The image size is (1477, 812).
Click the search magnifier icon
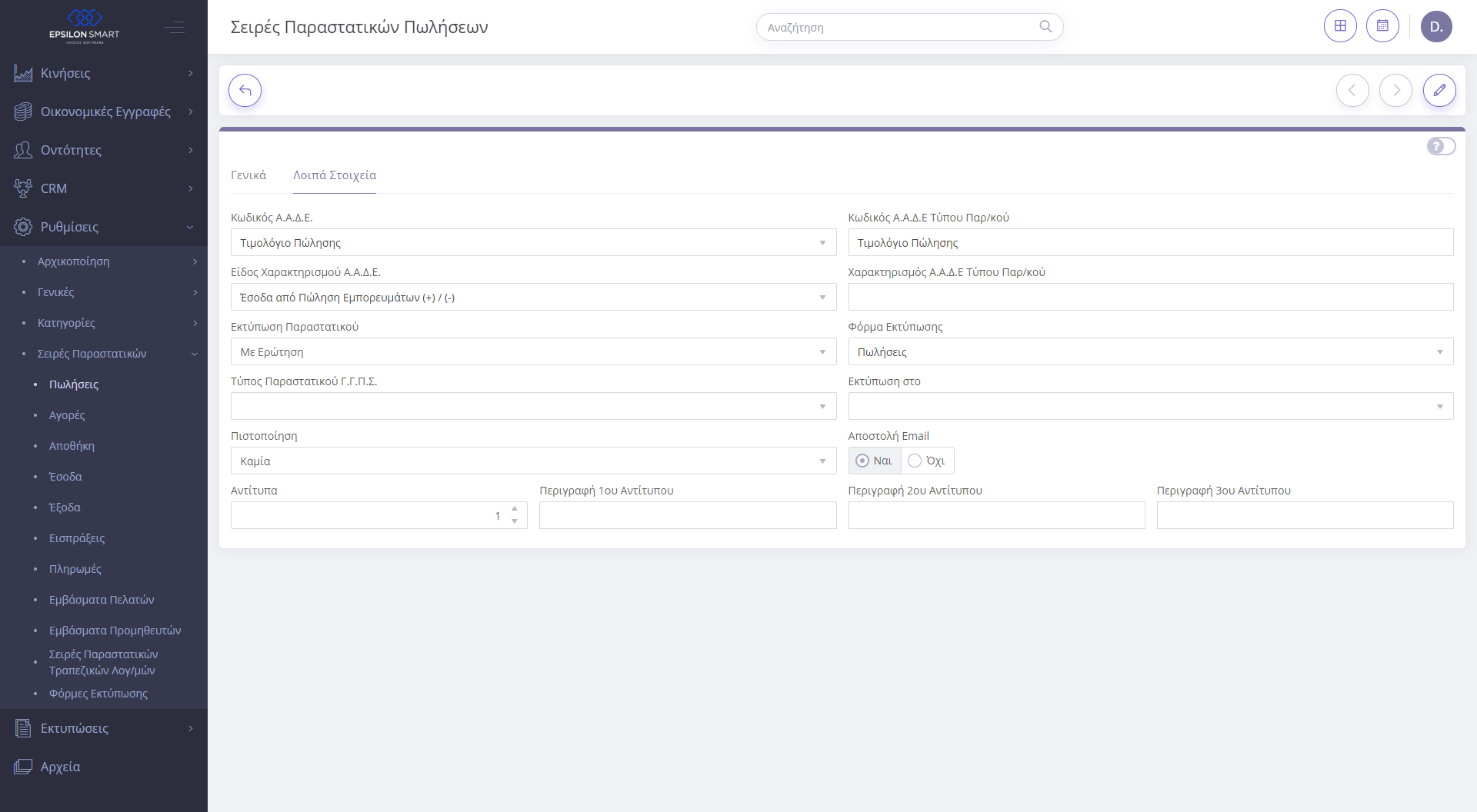1045,27
